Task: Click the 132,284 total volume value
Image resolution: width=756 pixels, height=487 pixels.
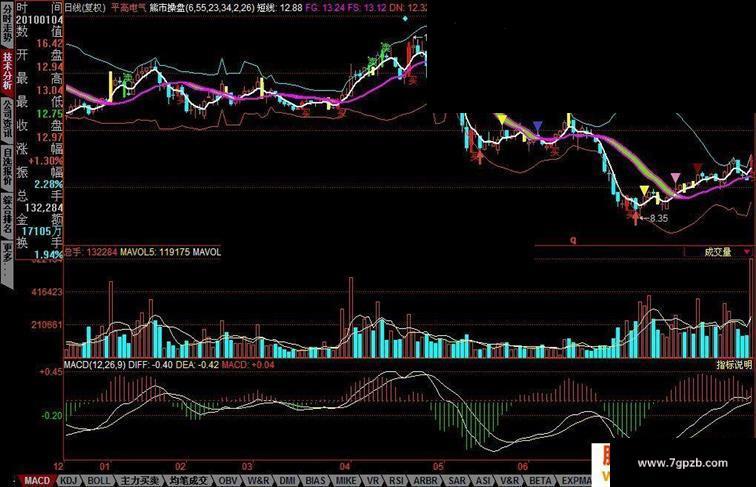Action: 43,208
